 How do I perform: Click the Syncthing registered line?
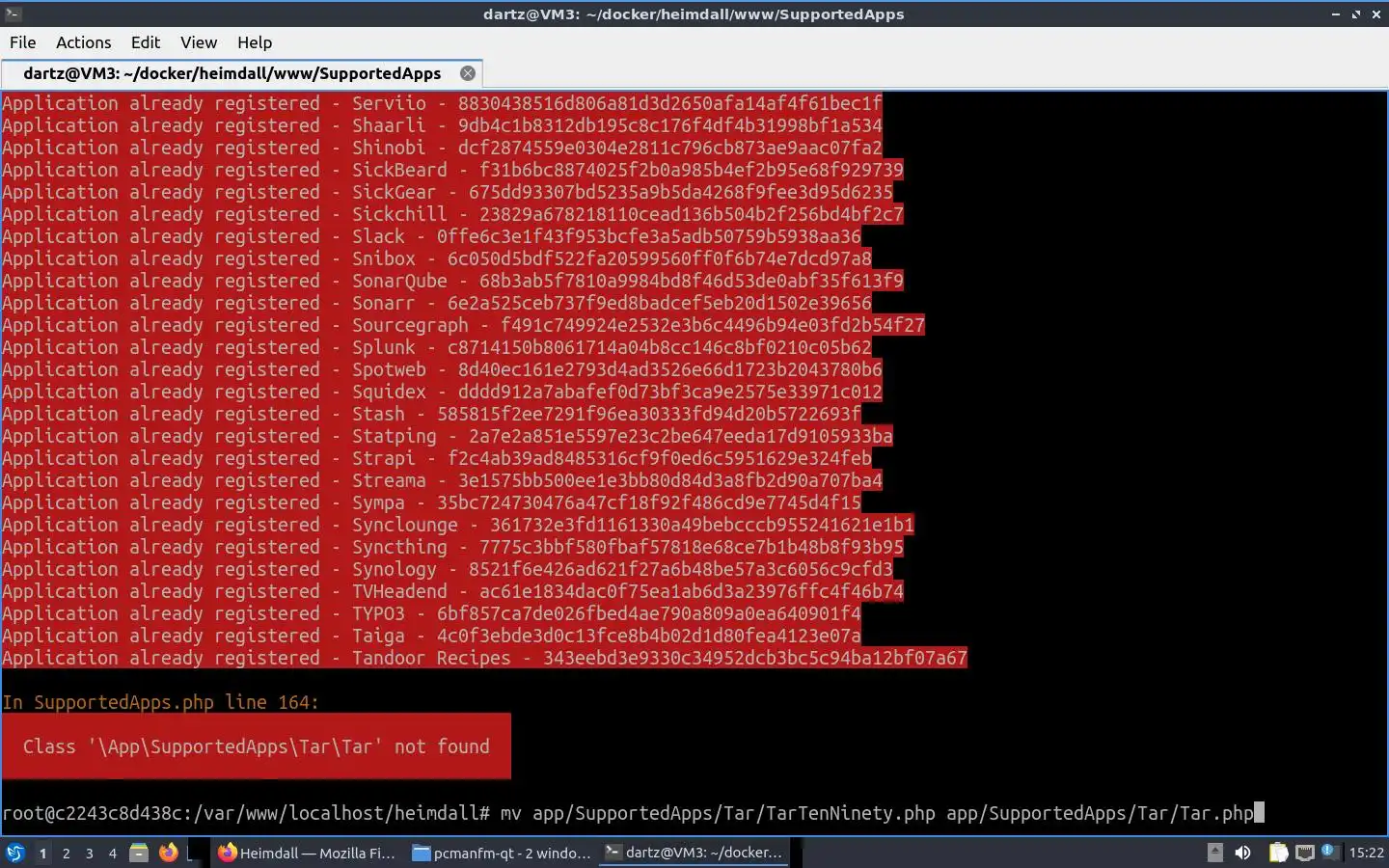point(452,547)
